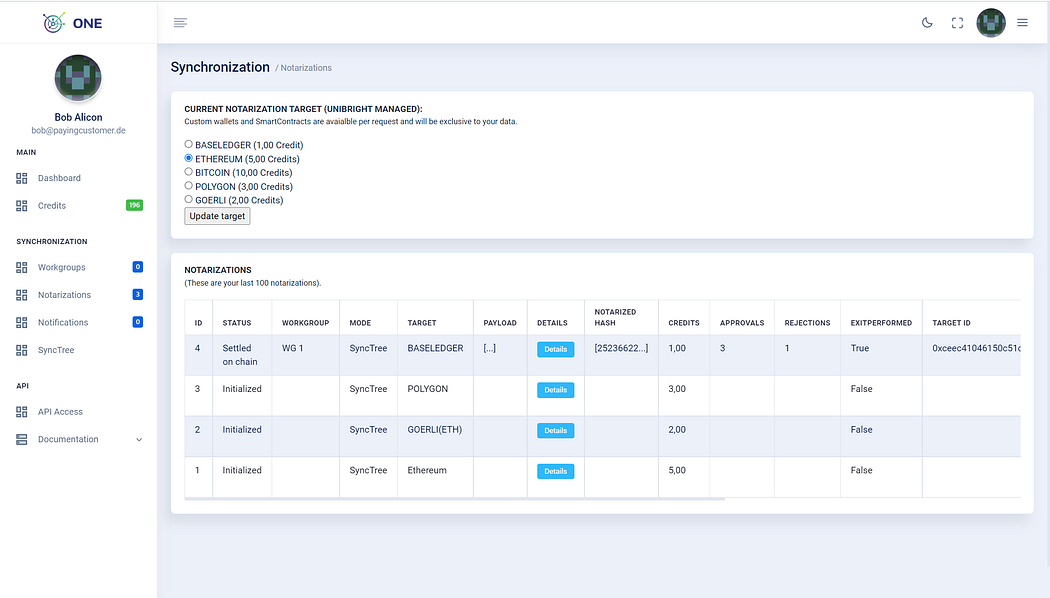
Task: Click Workgroups count badge showing 0
Action: tap(138, 267)
